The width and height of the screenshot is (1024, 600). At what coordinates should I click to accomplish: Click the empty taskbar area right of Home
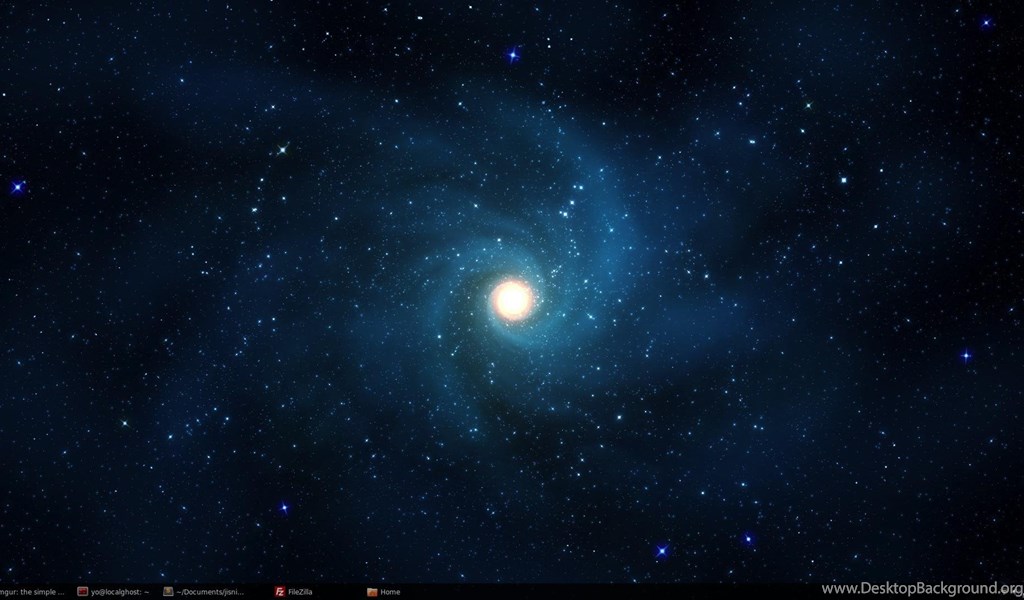point(600,592)
